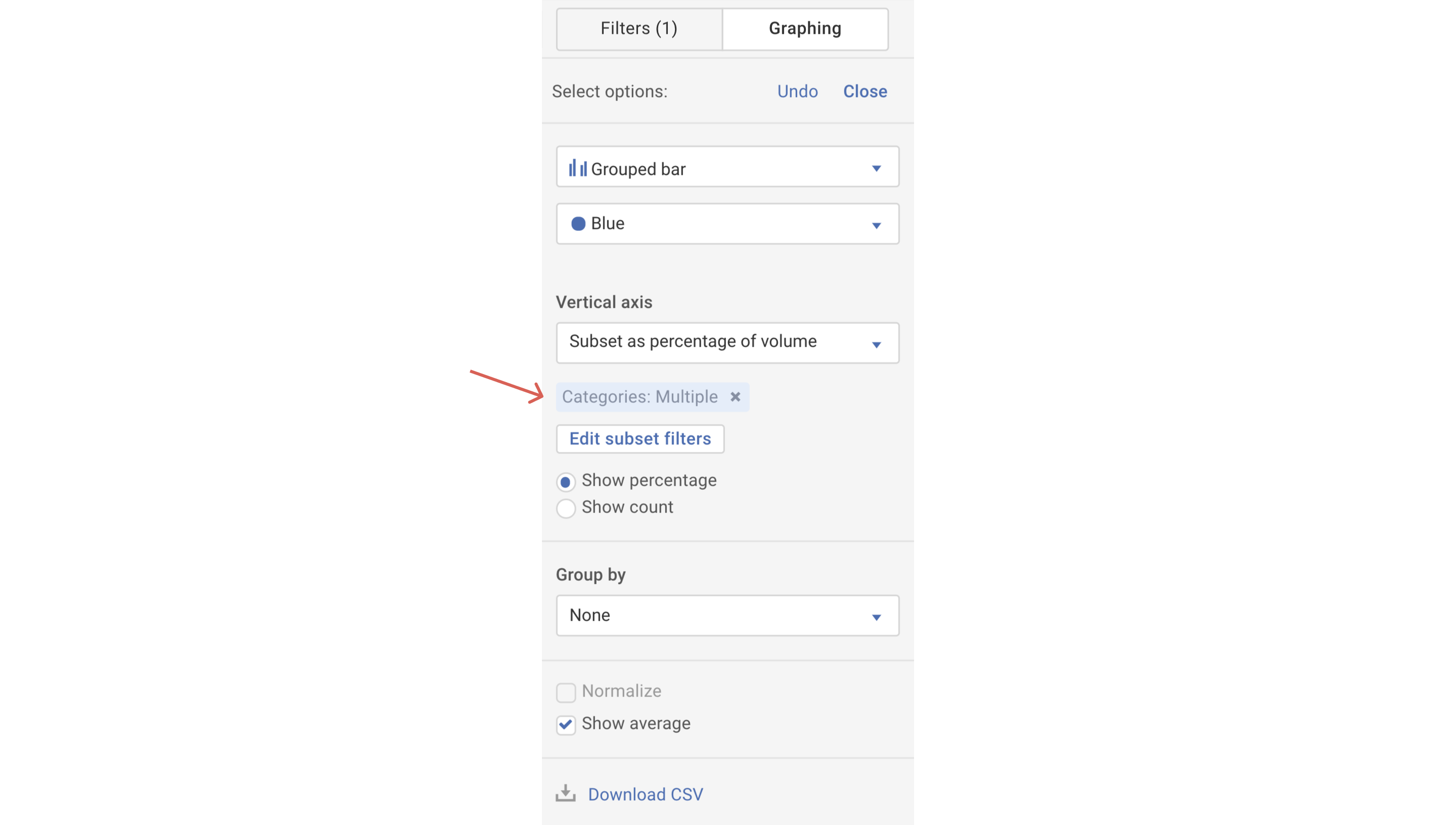This screenshot has width=1456, height=825.
Task: Open the Grouped bar chart type dropdown
Action: [x=727, y=167]
